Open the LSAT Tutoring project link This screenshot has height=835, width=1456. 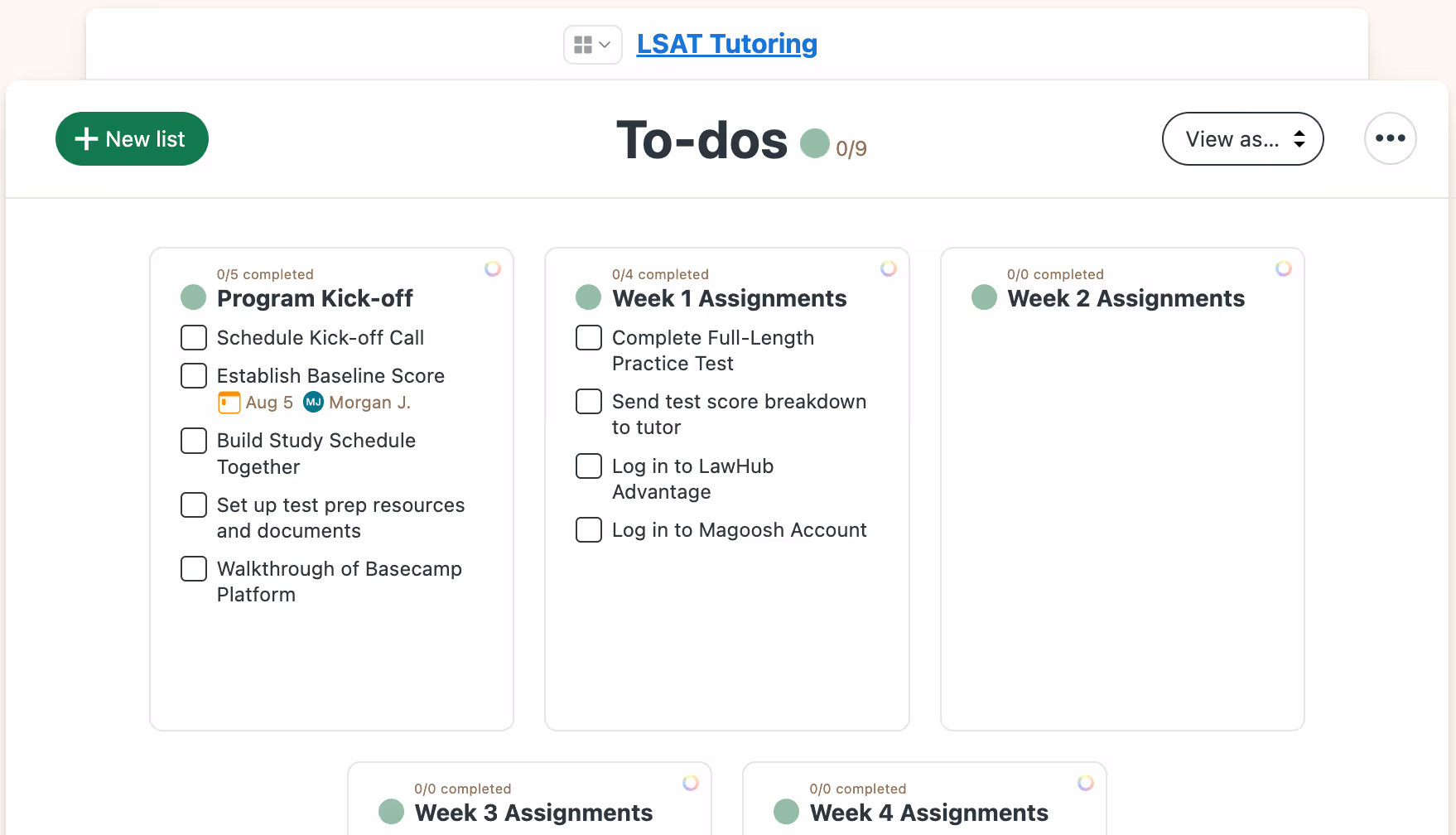pyautogui.click(x=726, y=43)
